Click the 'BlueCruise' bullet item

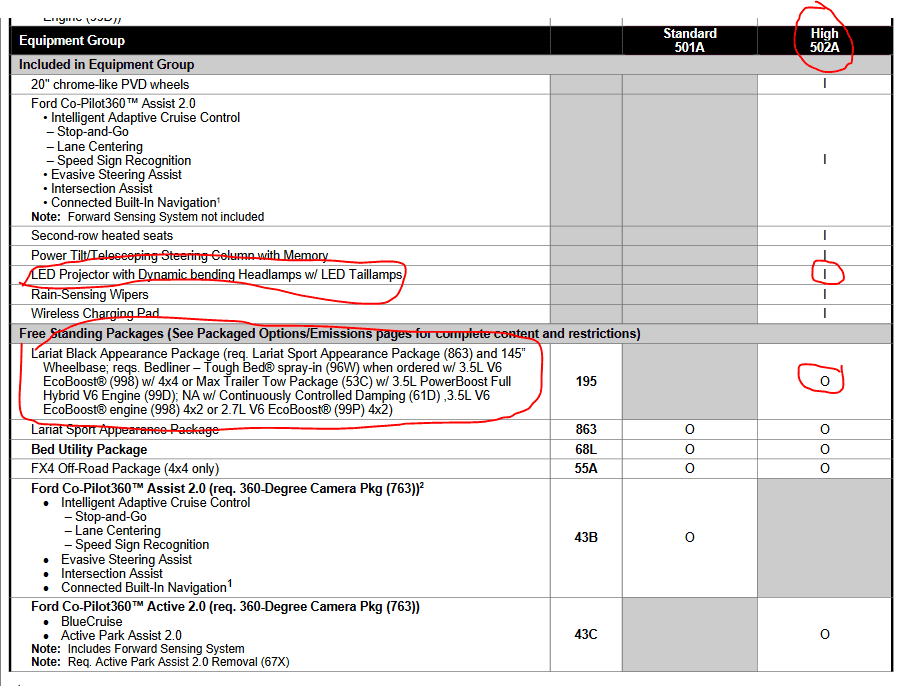92,621
